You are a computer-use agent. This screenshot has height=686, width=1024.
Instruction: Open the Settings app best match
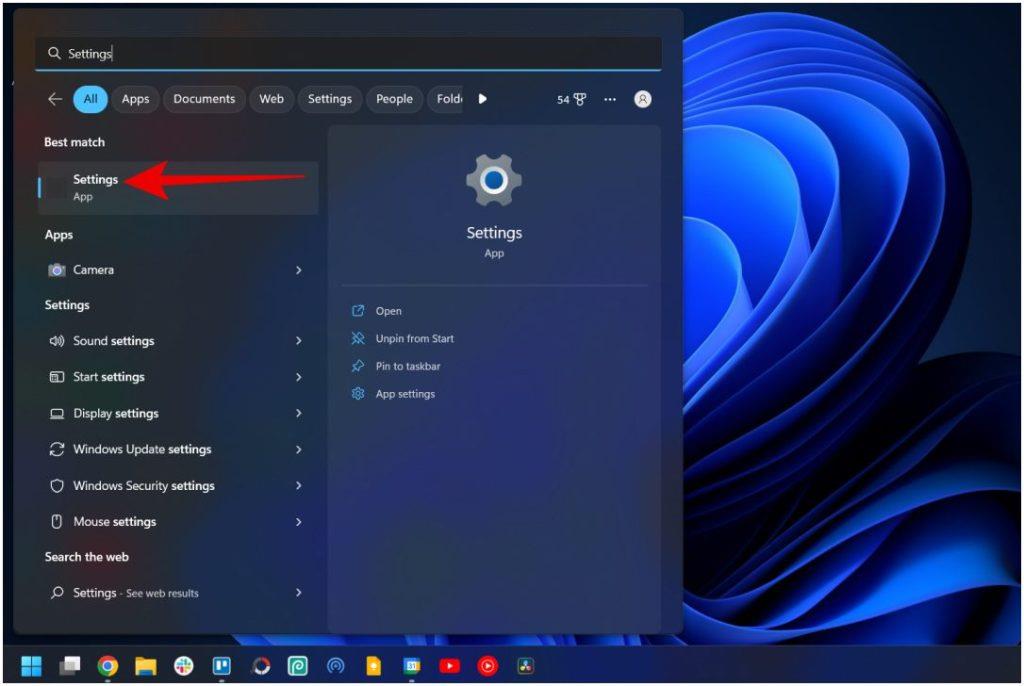[178, 188]
